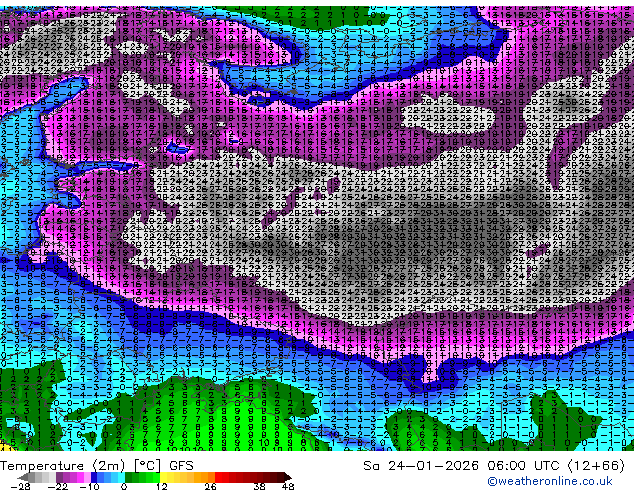Pick the cyan legend swatch
Screen dimensions: 634x490
[121, 477]
